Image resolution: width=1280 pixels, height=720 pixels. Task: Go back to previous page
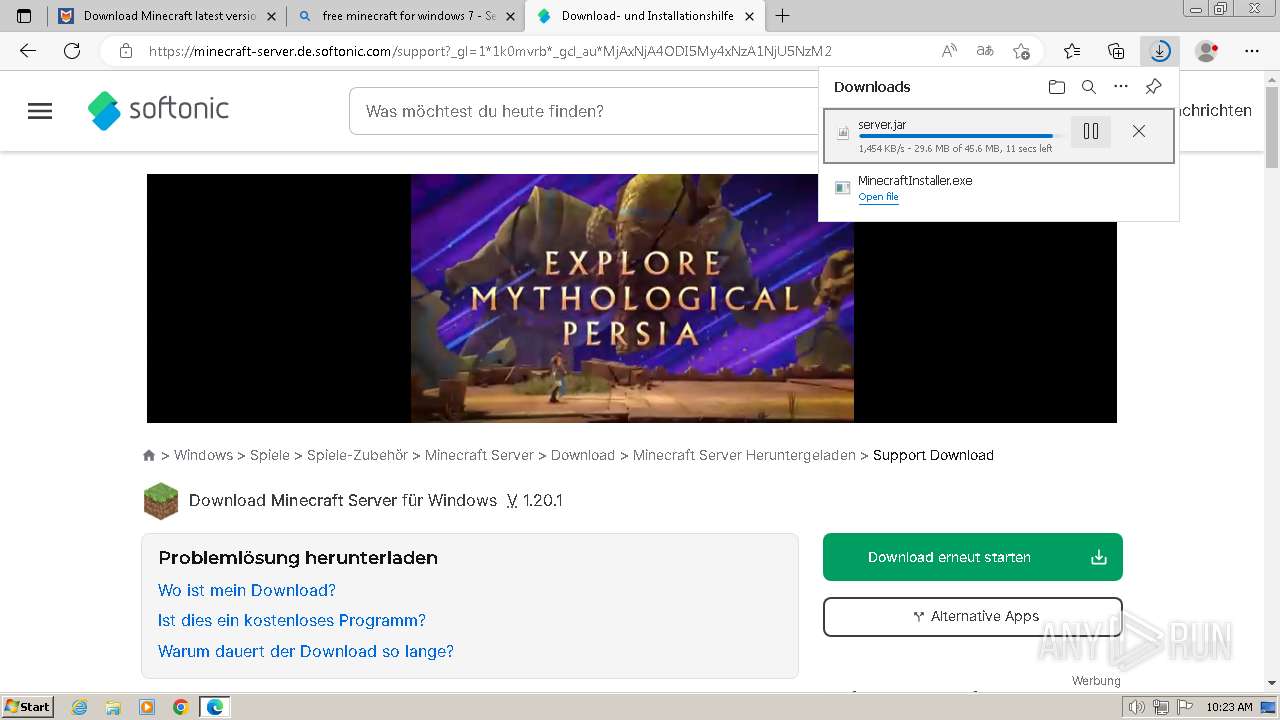[x=28, y=51]
